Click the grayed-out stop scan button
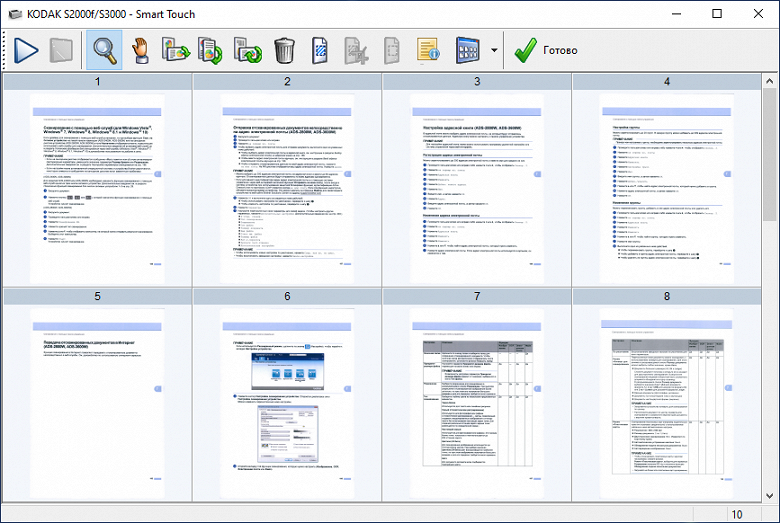780x523 pixels. tap(61, 50)
